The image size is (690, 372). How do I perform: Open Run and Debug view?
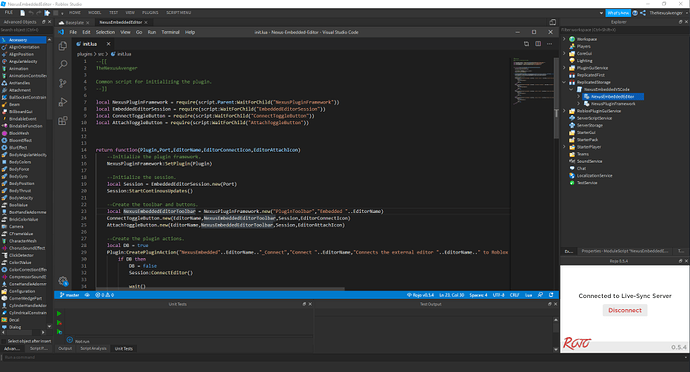pyautogui.click(x=63, y=102)
